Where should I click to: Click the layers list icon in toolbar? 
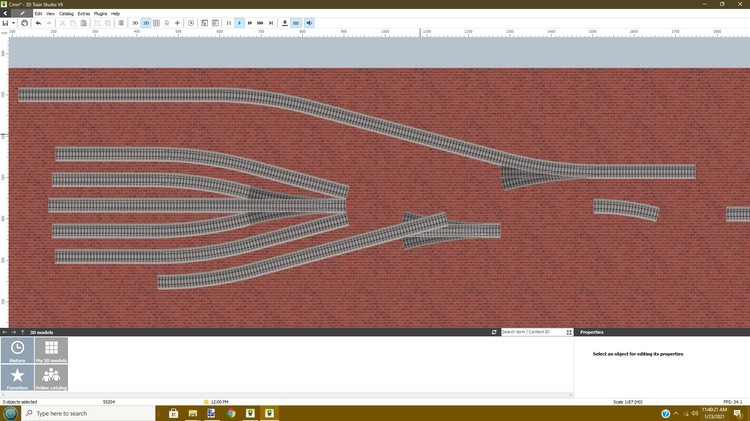(121, 23)
